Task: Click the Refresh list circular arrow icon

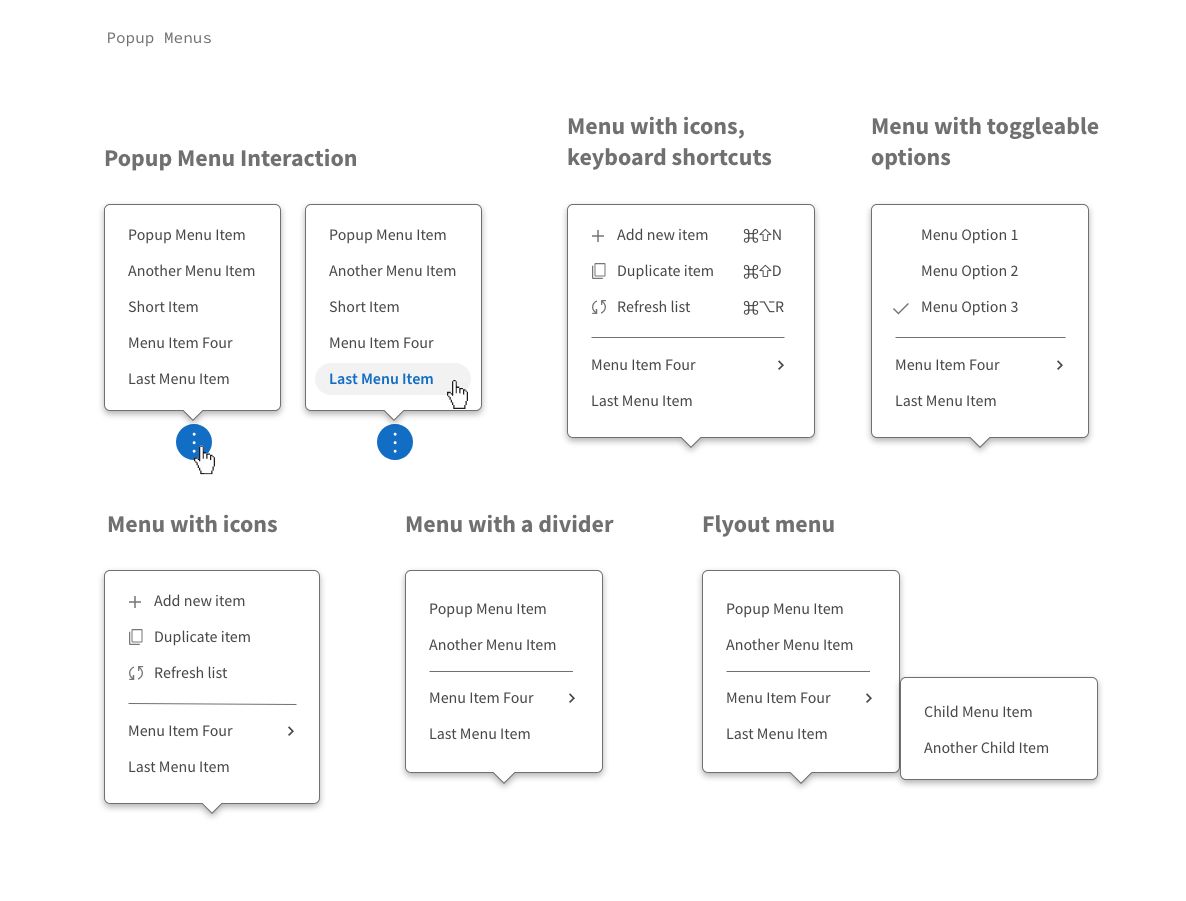Action: pyautogui.click(x=598, y=307)
